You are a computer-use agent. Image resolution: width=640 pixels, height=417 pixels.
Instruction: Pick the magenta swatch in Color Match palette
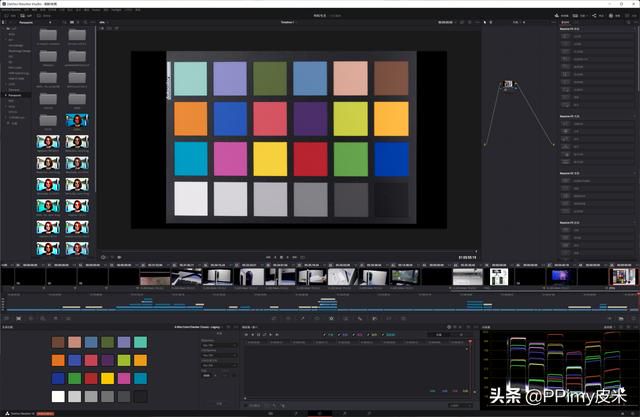click(124, 378)
